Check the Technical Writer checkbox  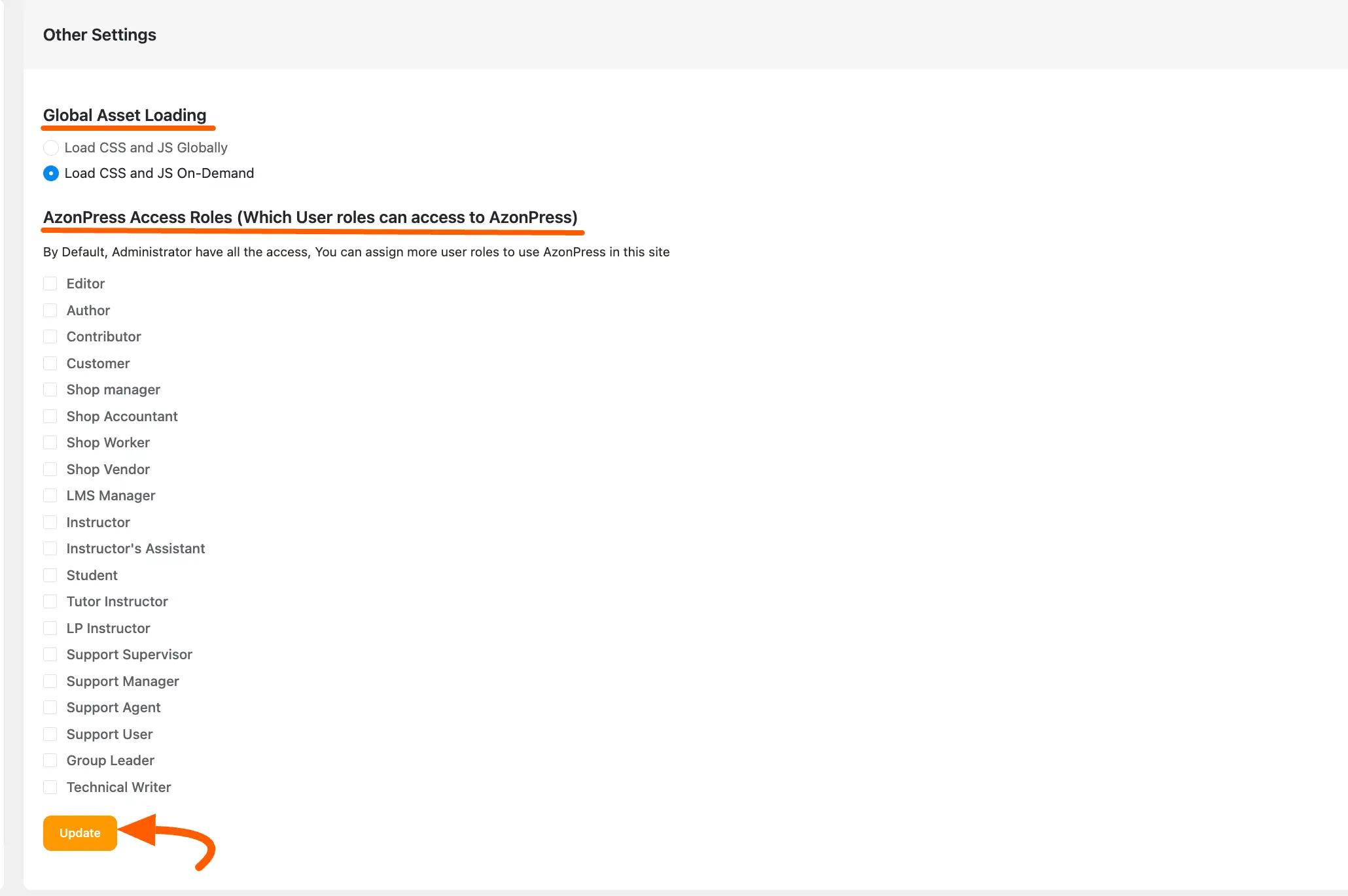[x=50, y=787]
